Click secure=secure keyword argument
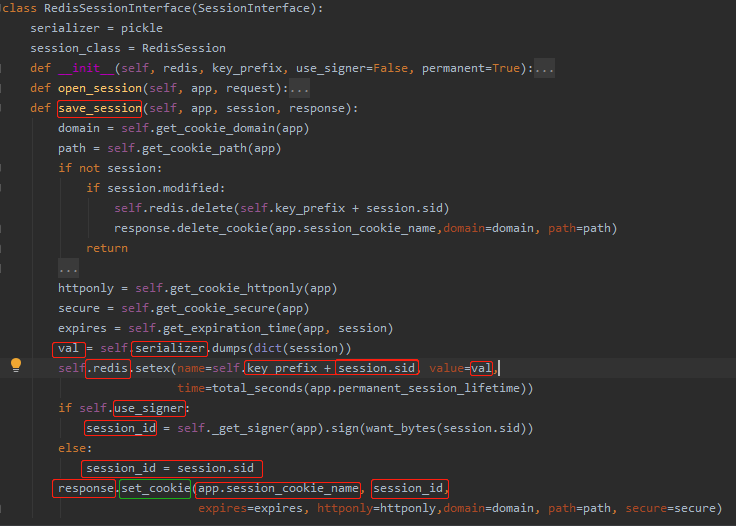The image size is (736, 526). coord(670,509)
